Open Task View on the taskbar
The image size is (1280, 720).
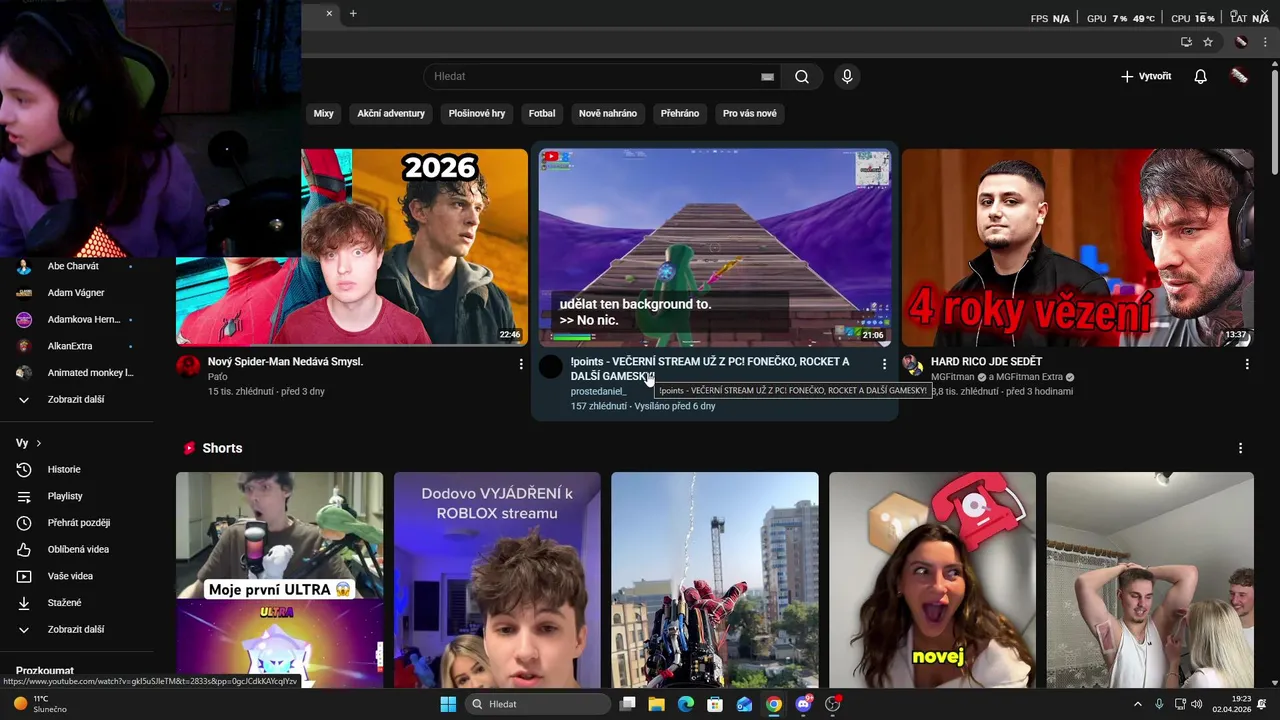(x=628, y=704)
